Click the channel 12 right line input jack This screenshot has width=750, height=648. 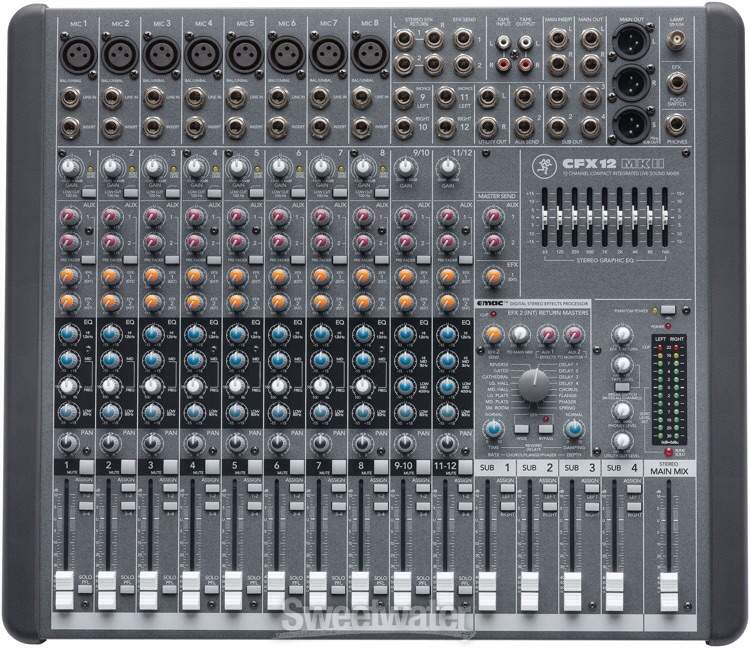445,127
